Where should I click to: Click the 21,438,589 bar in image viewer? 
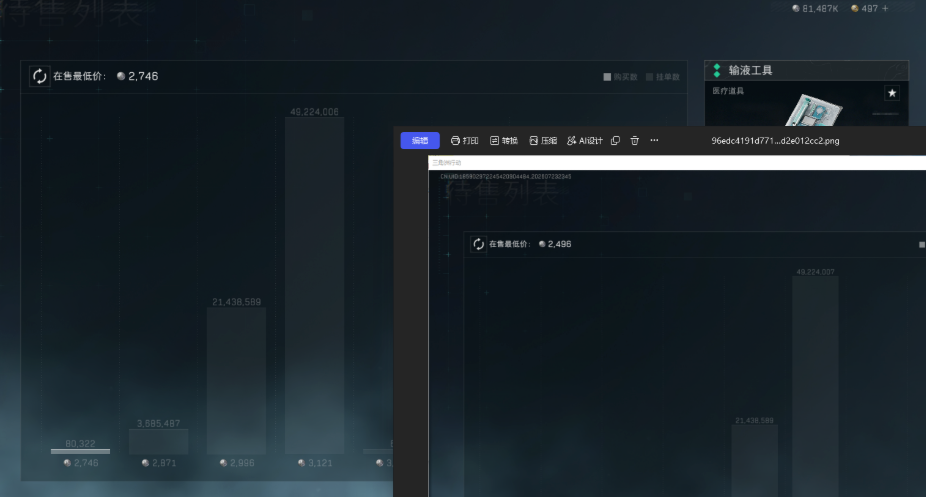pyautogui.click(x=754, y=460)
